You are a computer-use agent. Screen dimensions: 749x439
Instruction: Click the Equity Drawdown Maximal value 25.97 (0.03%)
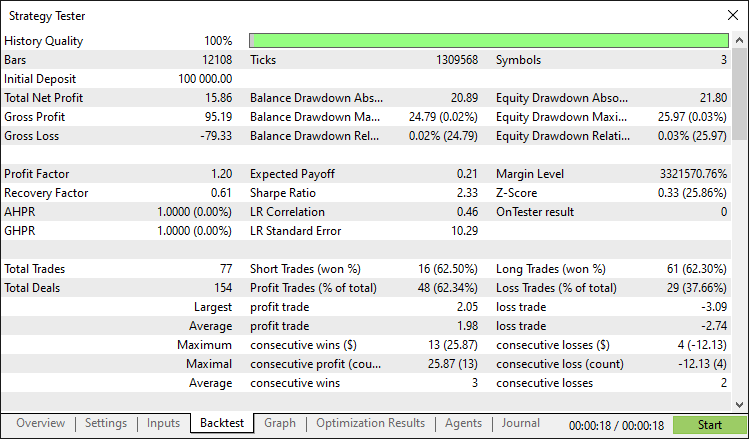tap(692, 117)
